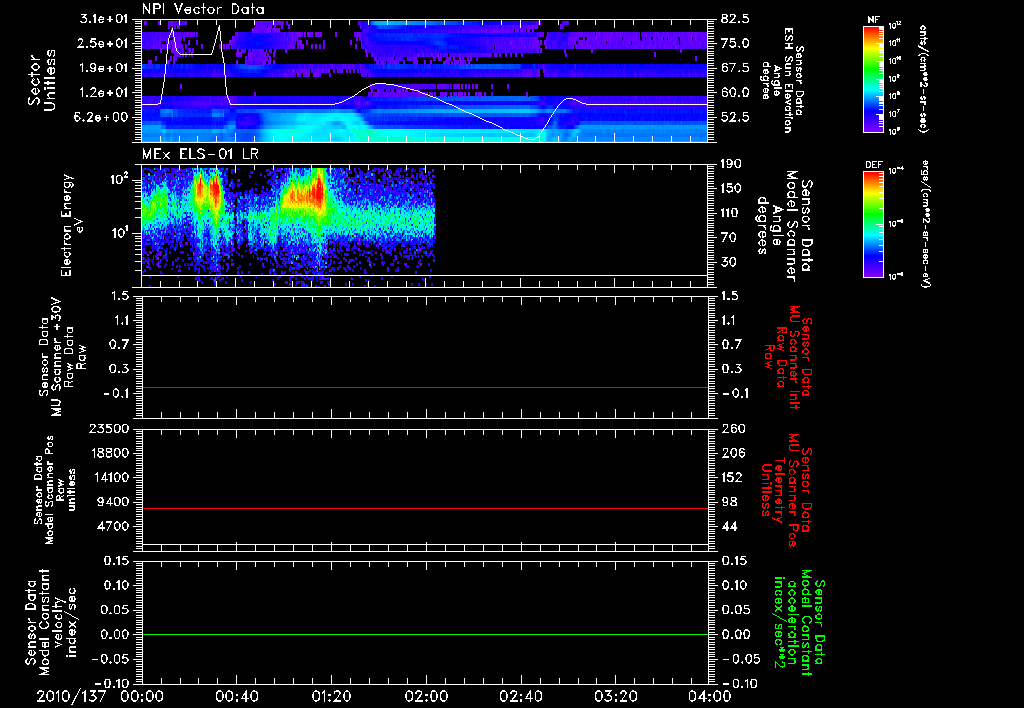Click the 60.0 sun elevation tick value
This screenshot has height=708, width=1024.
[x=735, y=93]
